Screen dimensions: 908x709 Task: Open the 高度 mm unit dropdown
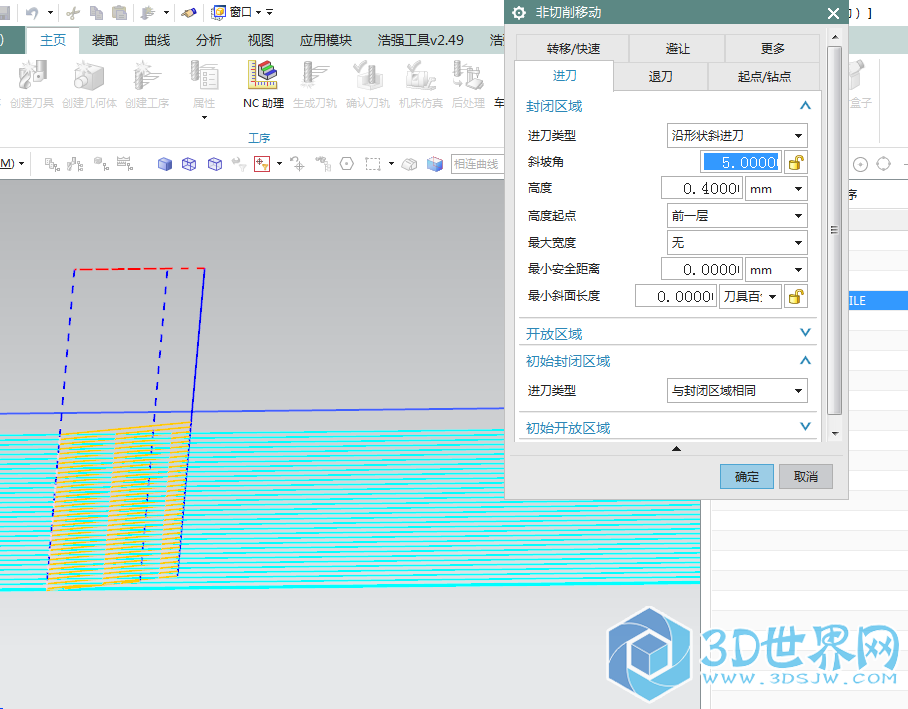point(776,189)
